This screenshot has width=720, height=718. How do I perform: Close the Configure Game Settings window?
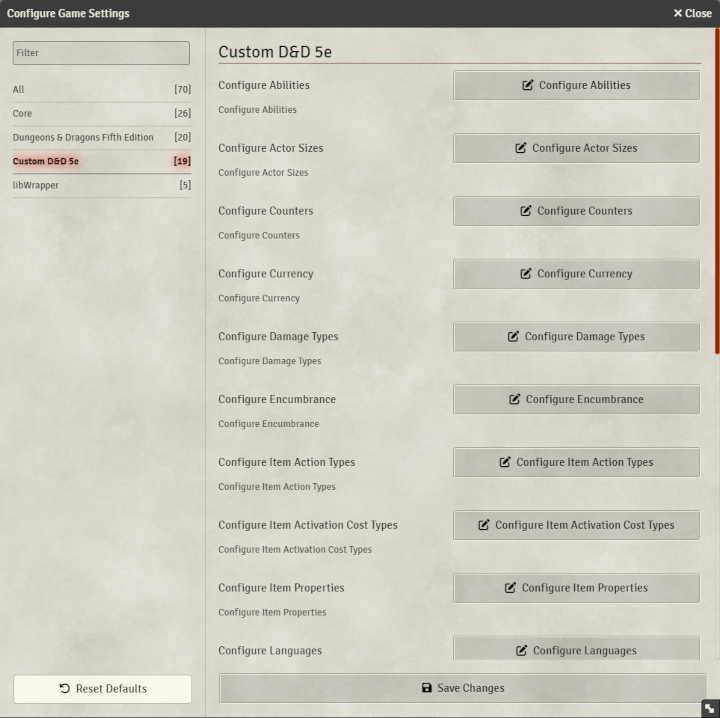(x=692, y=13)
